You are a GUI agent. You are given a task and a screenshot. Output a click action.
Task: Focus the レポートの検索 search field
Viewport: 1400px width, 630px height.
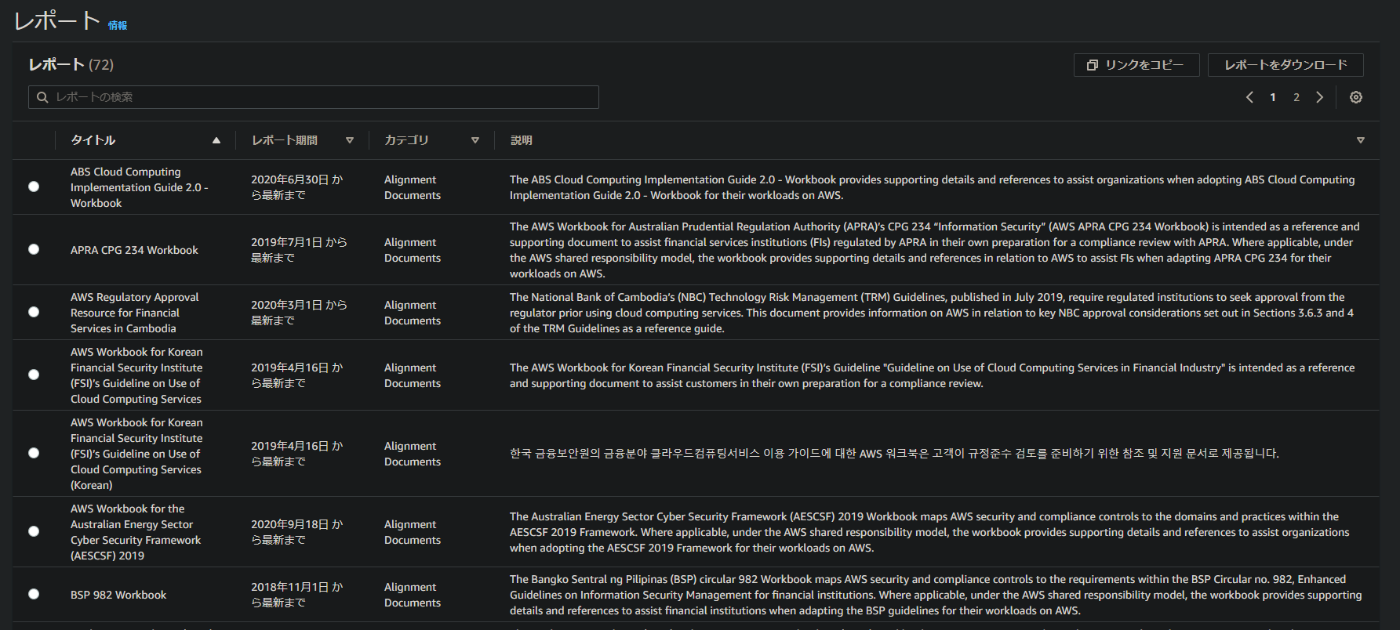click(x=314, y=97)
